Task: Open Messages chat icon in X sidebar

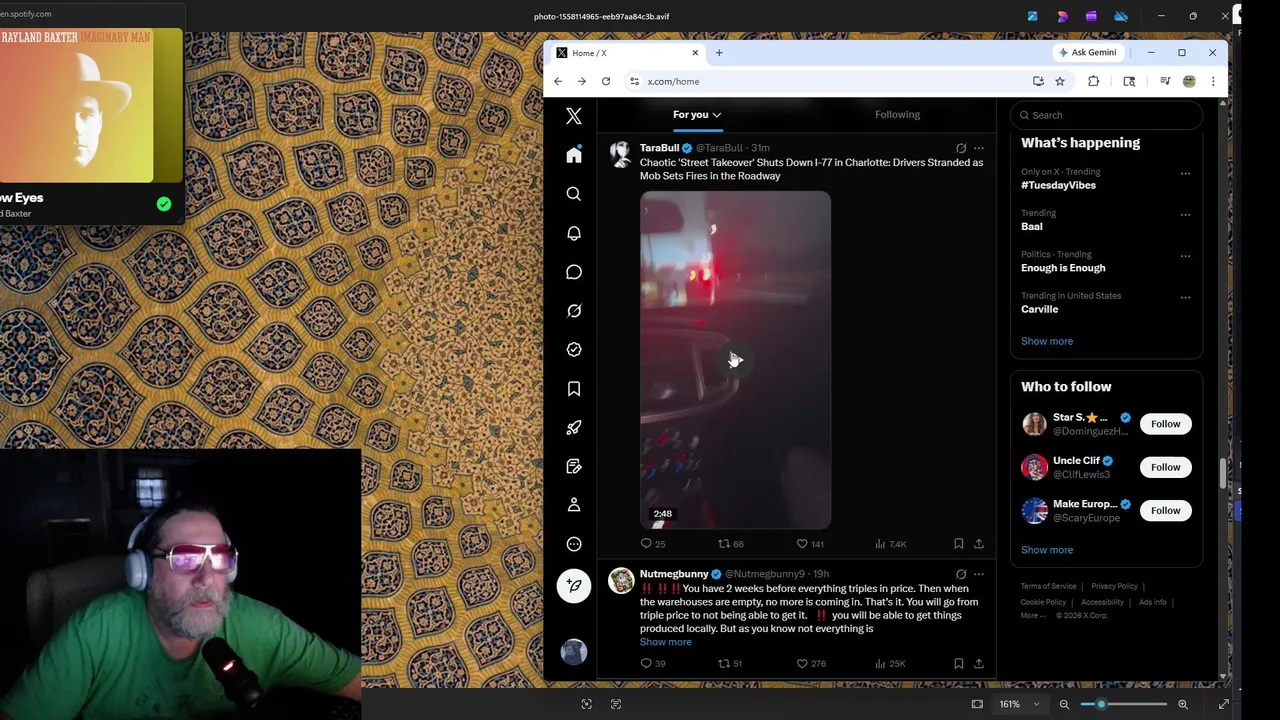Action: [x=574, y=272]
